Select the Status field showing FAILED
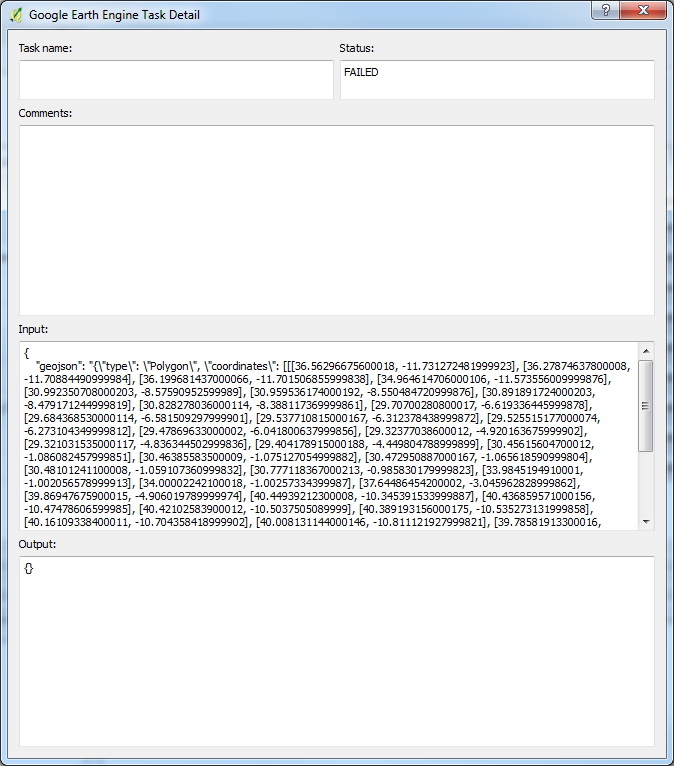The height and width of the screenshot is (766, 674). click(x=497, y=80)
